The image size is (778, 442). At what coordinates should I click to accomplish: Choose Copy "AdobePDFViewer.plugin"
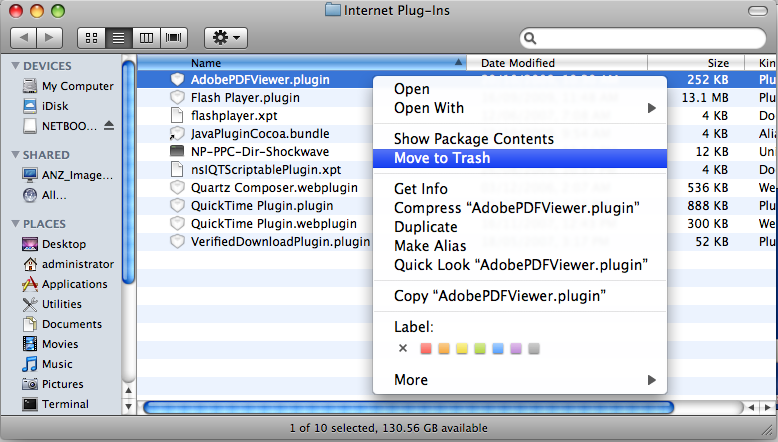pos(519,296)
